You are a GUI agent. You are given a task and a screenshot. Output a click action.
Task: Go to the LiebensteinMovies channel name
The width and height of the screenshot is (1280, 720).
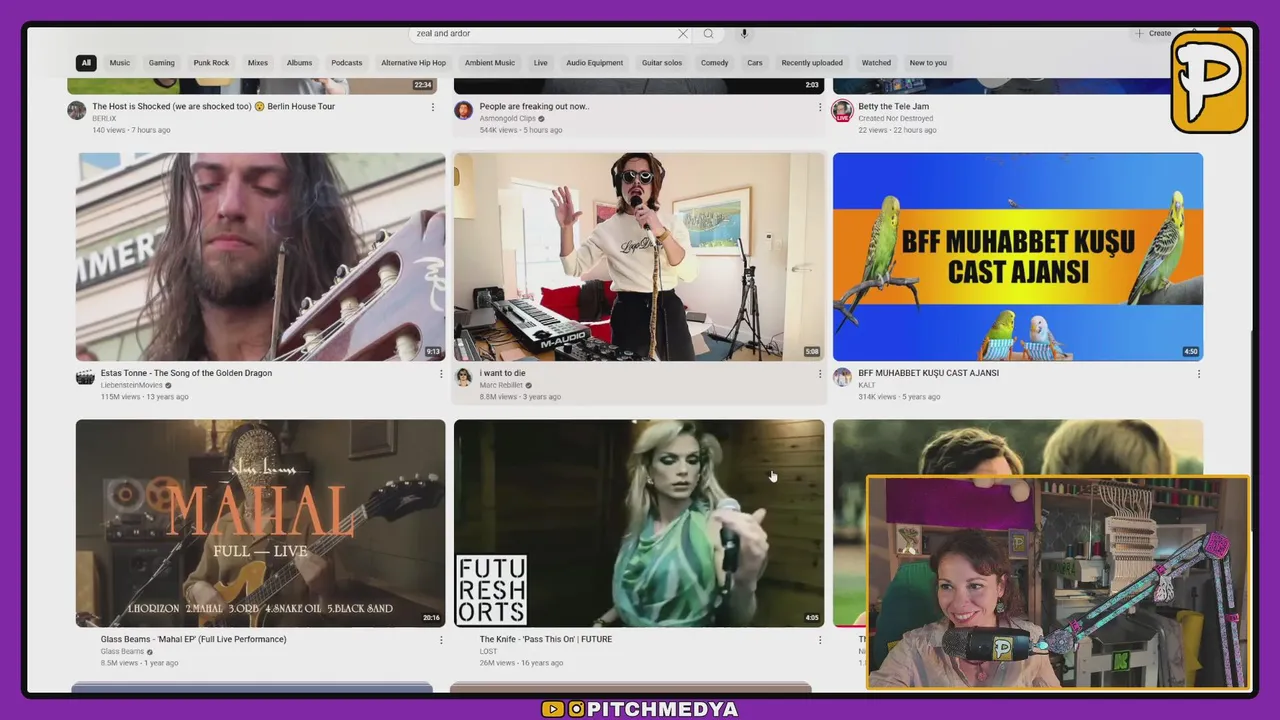point(131,385)
